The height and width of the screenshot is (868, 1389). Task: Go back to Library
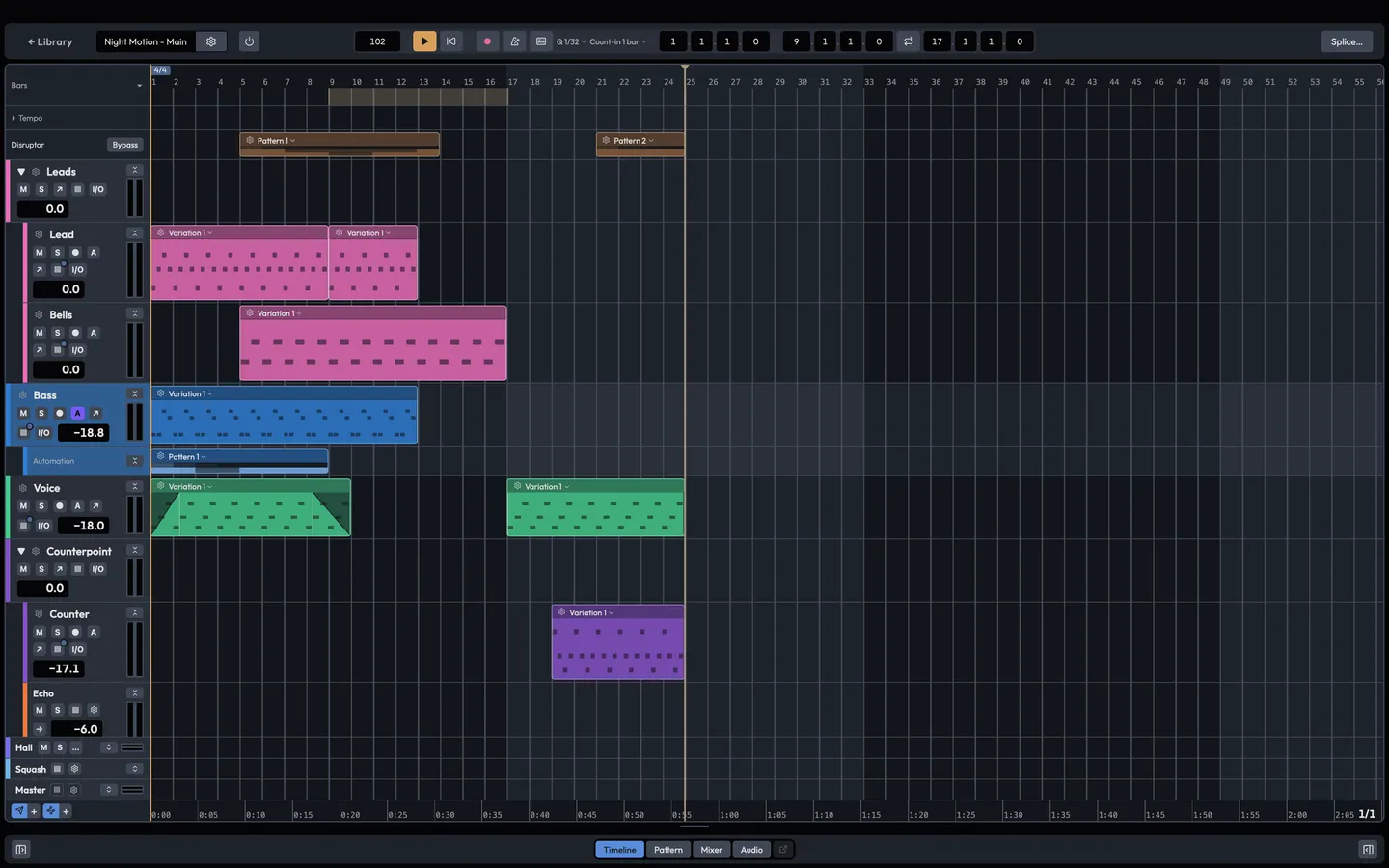point(50,41)
